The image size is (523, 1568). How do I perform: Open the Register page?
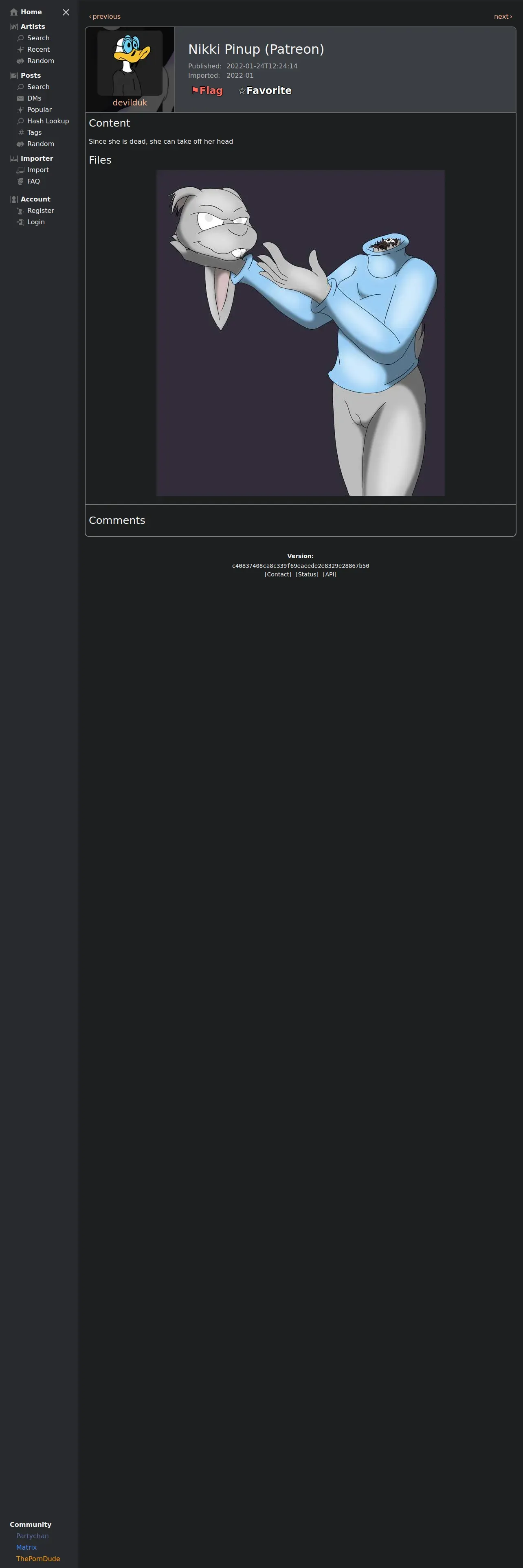tap(41, 210)
